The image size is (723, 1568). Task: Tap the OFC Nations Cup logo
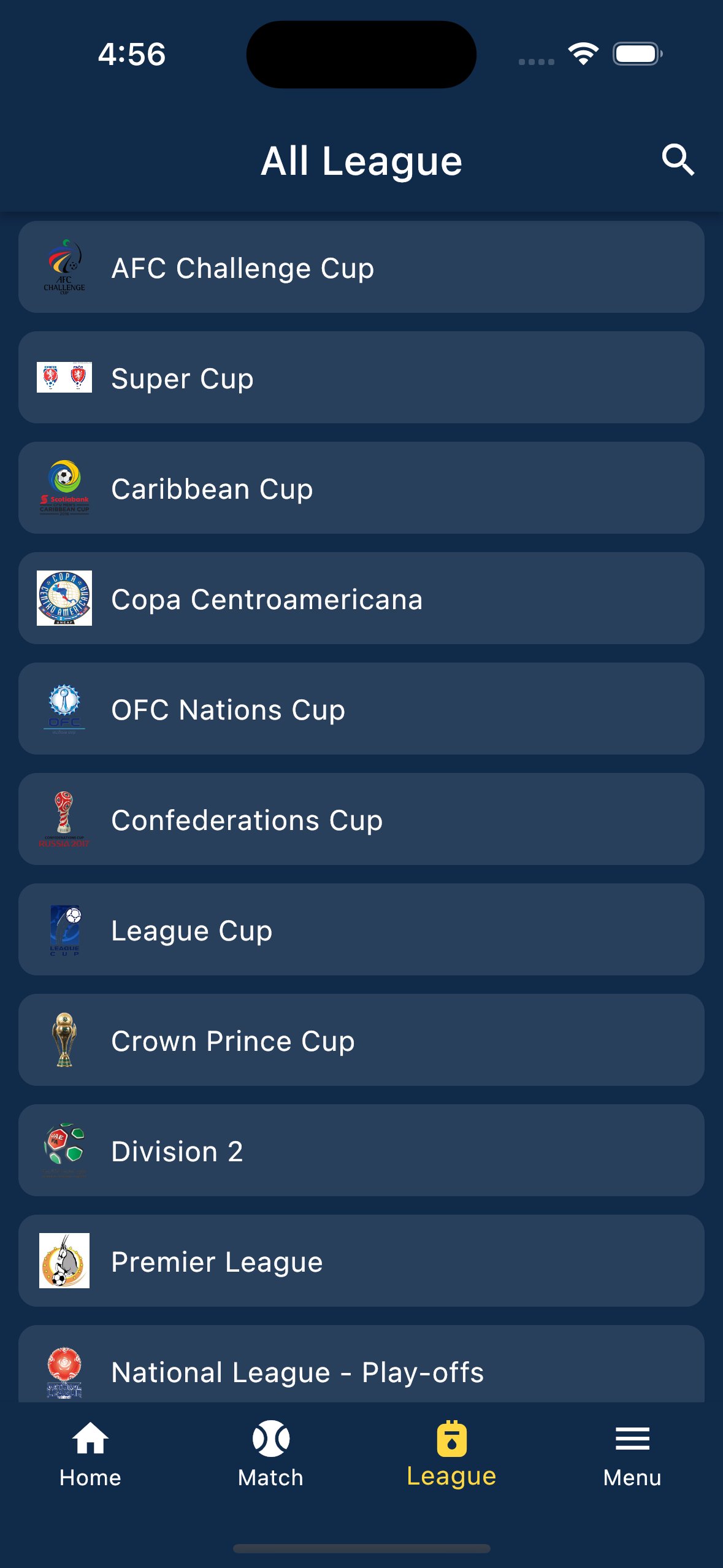[x=64, y=709]
